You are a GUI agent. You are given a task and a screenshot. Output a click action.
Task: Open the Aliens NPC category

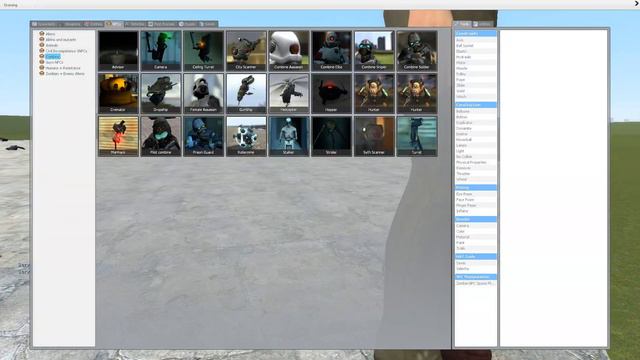50,34
